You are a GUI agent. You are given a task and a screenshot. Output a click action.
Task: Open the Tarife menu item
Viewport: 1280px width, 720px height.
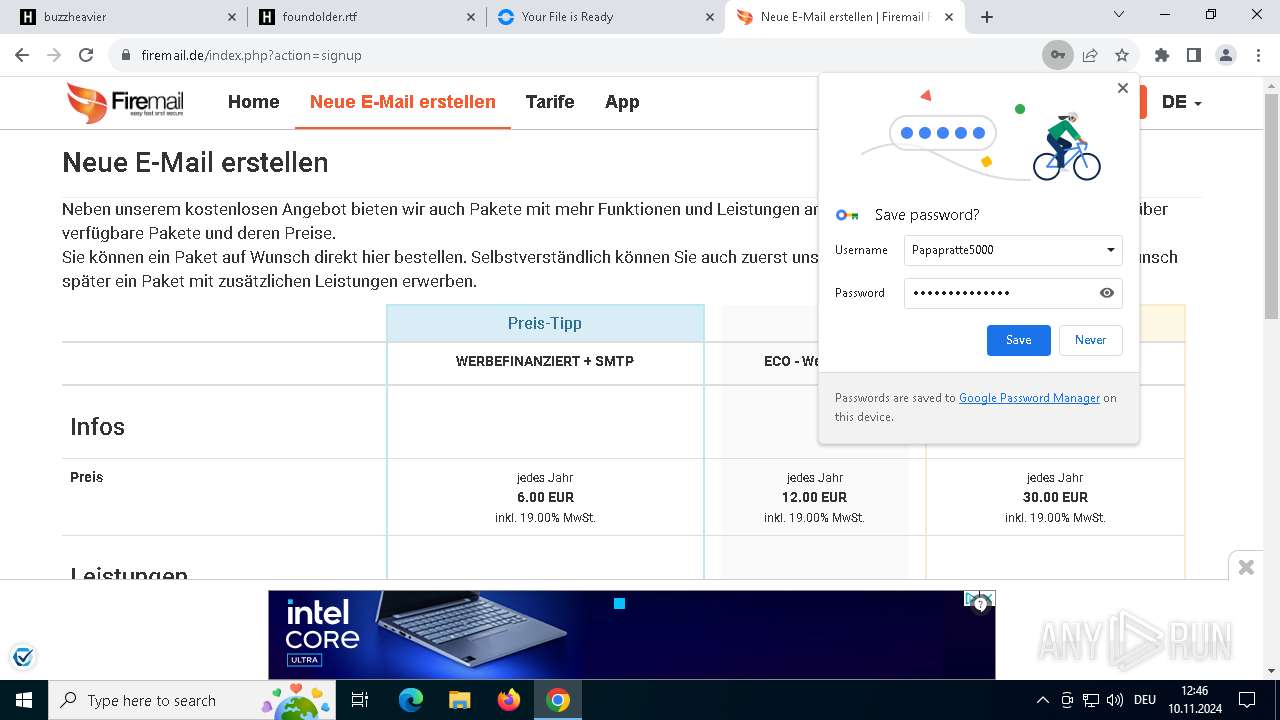point(550,102)
